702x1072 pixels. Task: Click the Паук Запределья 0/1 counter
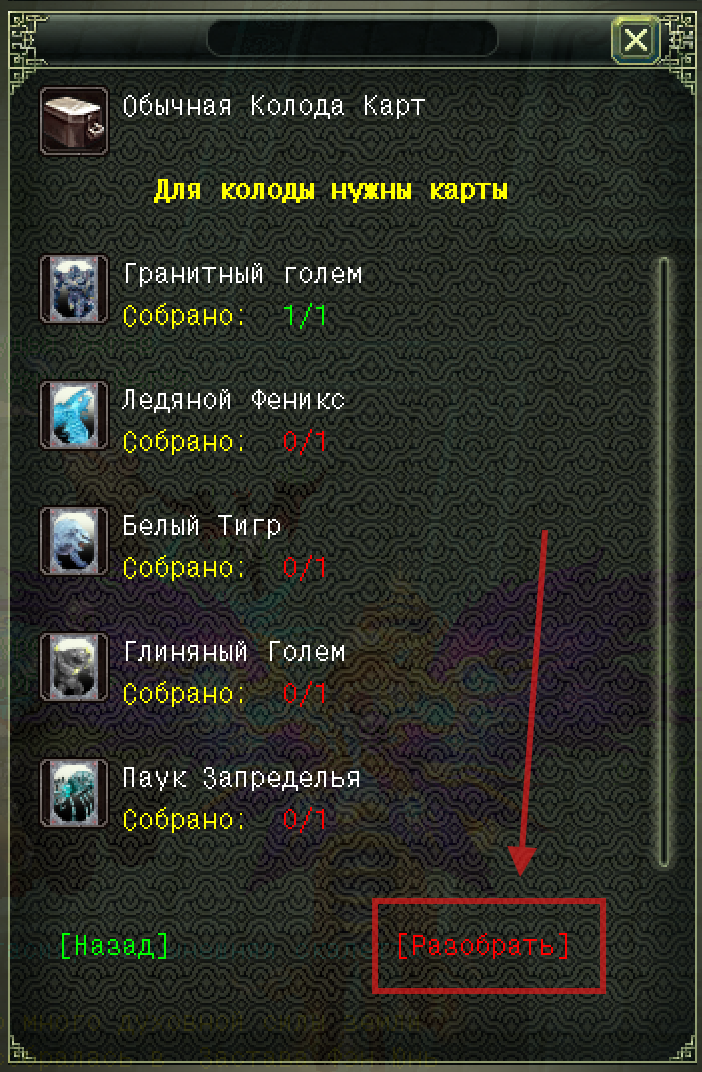click(305, 820)
